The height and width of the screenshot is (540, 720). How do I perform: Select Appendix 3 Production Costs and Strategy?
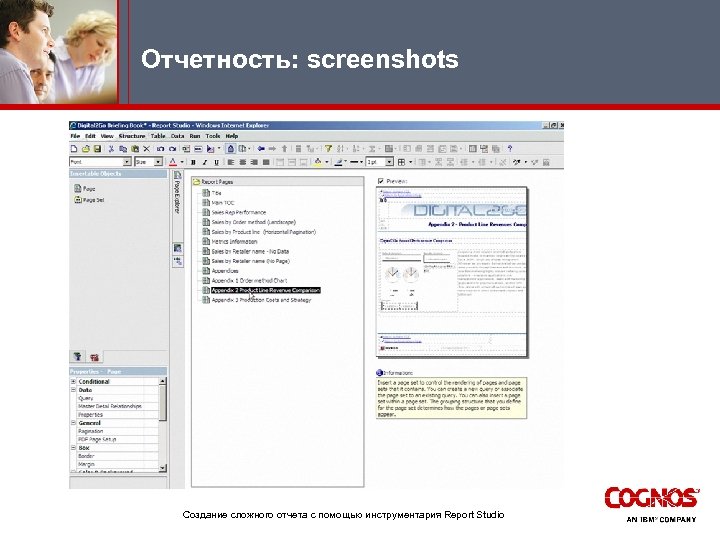coord(257,300)
